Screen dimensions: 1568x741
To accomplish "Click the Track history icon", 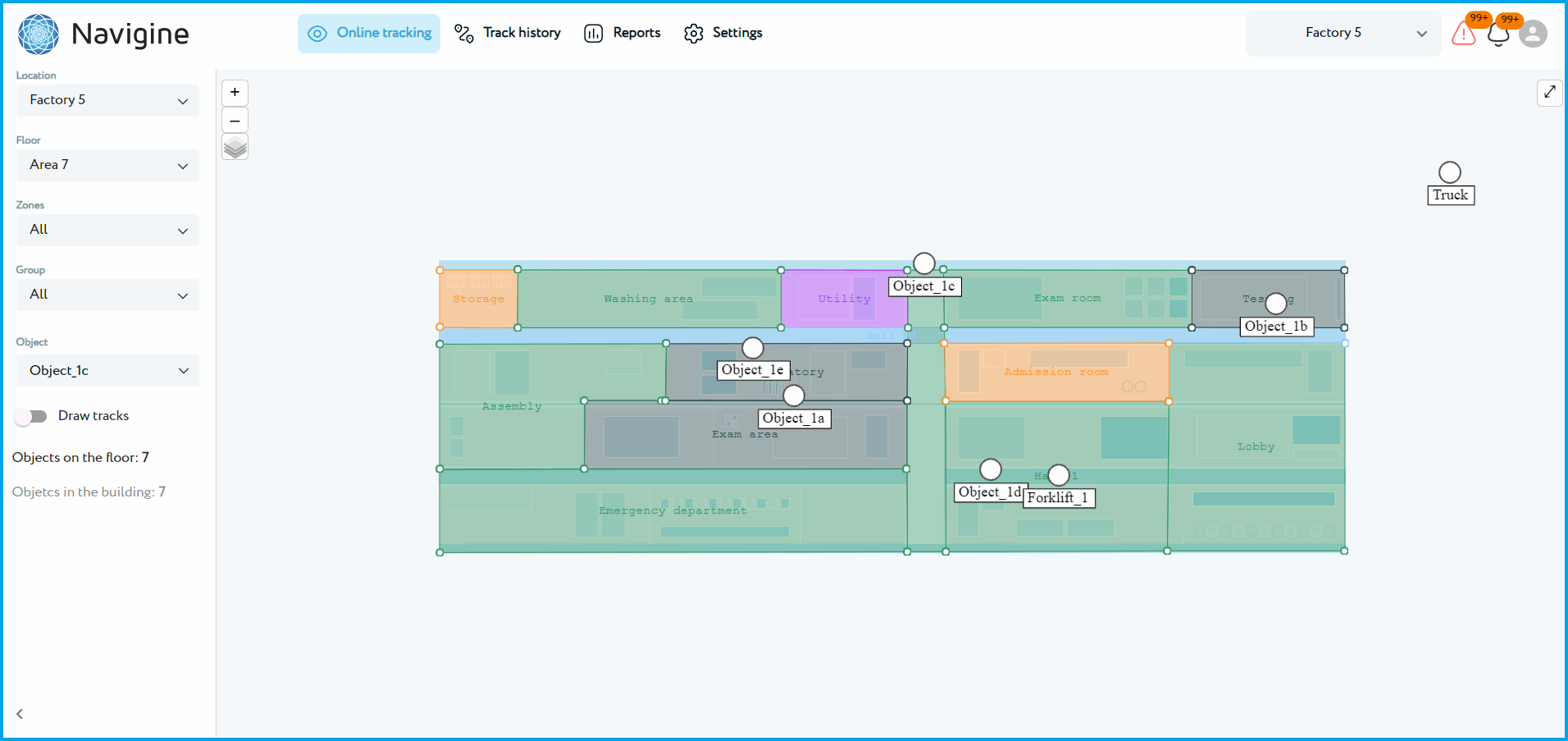I will click(x=463, y=33).
